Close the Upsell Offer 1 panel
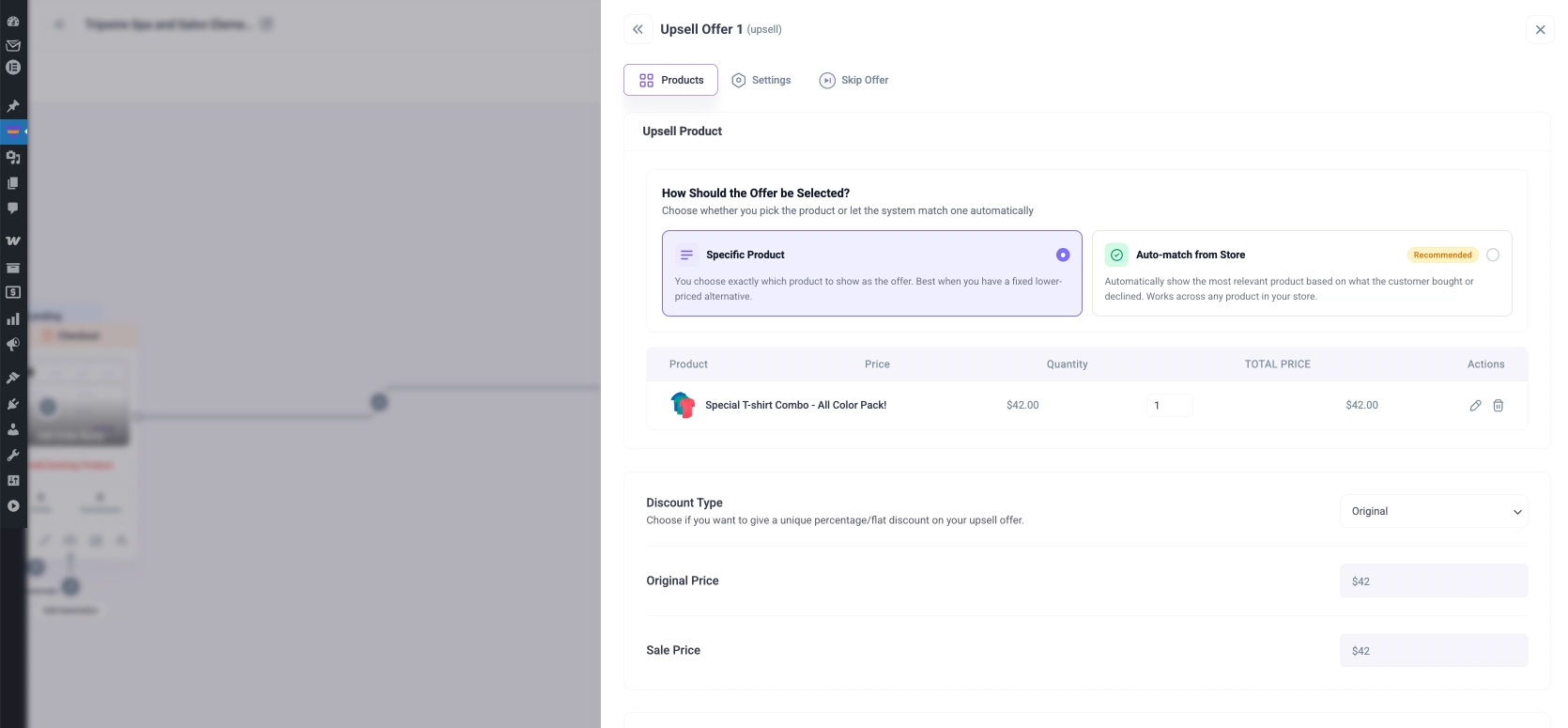 [1540, 30]
